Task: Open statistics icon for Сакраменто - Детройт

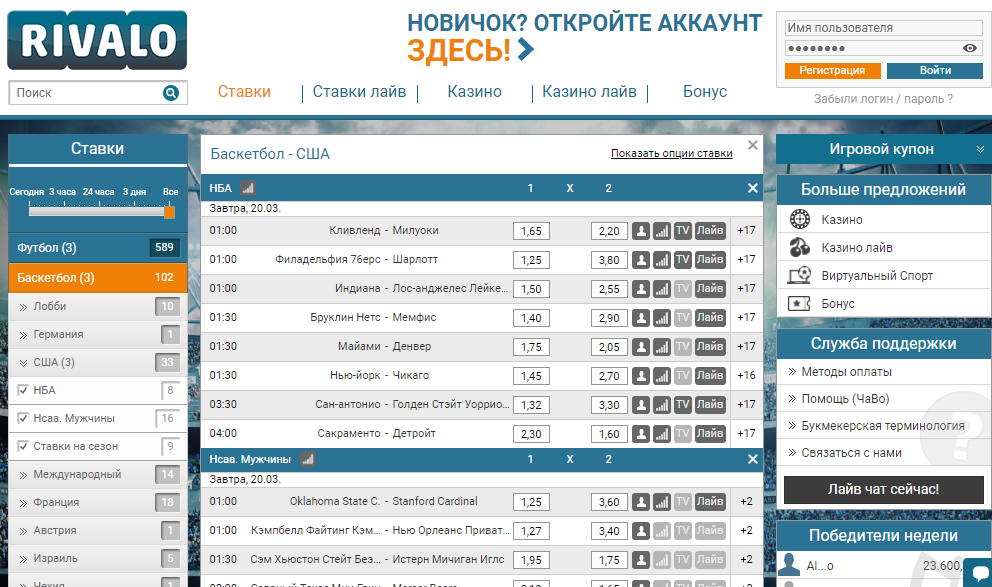Action: point(662,435)
